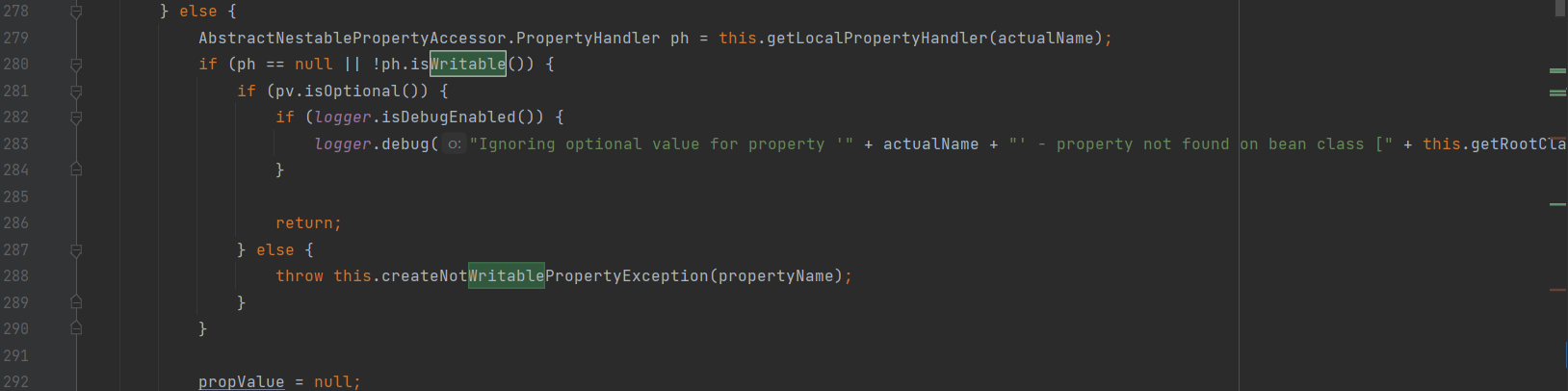This screenshot has height=391, width=1568.
Task: Place the cursor on the underlined propValue variable
Action: (x=242, y=382)
